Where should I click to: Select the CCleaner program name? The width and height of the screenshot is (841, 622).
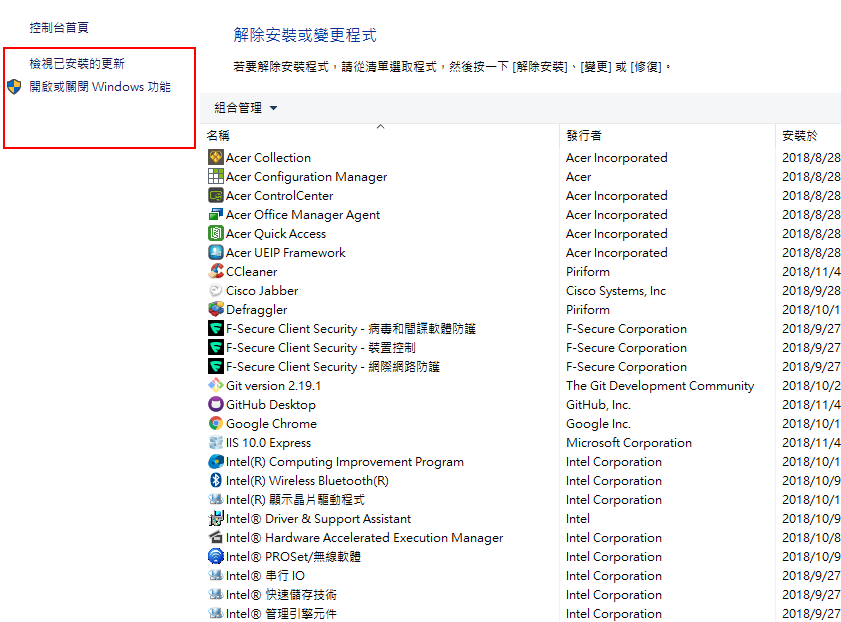tap(252, 271)
